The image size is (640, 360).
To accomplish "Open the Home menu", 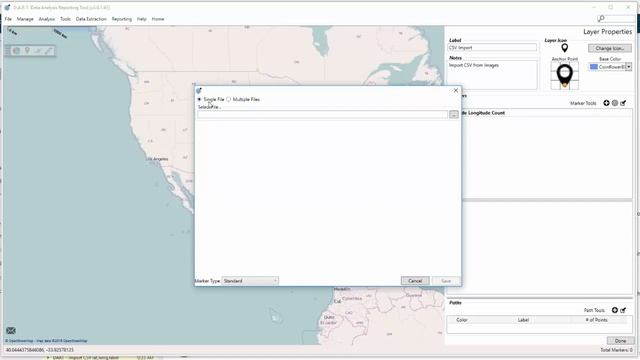I will click(158, 19).
